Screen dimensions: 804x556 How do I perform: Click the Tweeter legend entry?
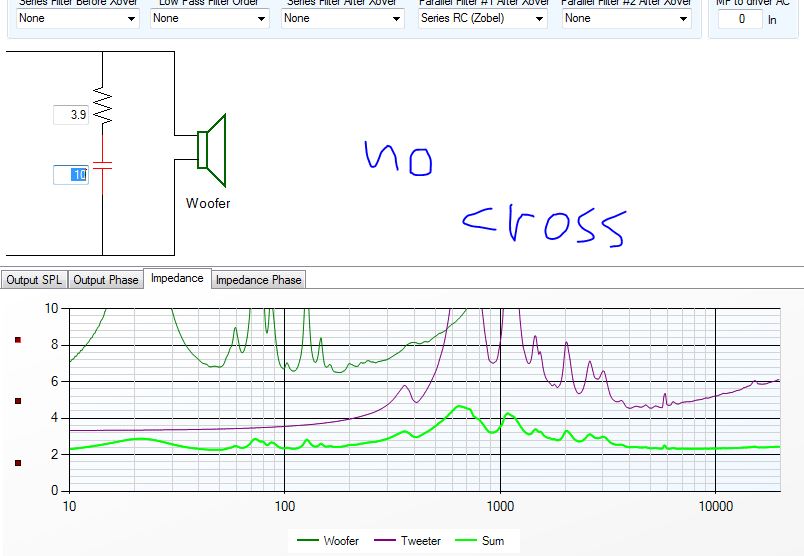(x=407, y=541)
